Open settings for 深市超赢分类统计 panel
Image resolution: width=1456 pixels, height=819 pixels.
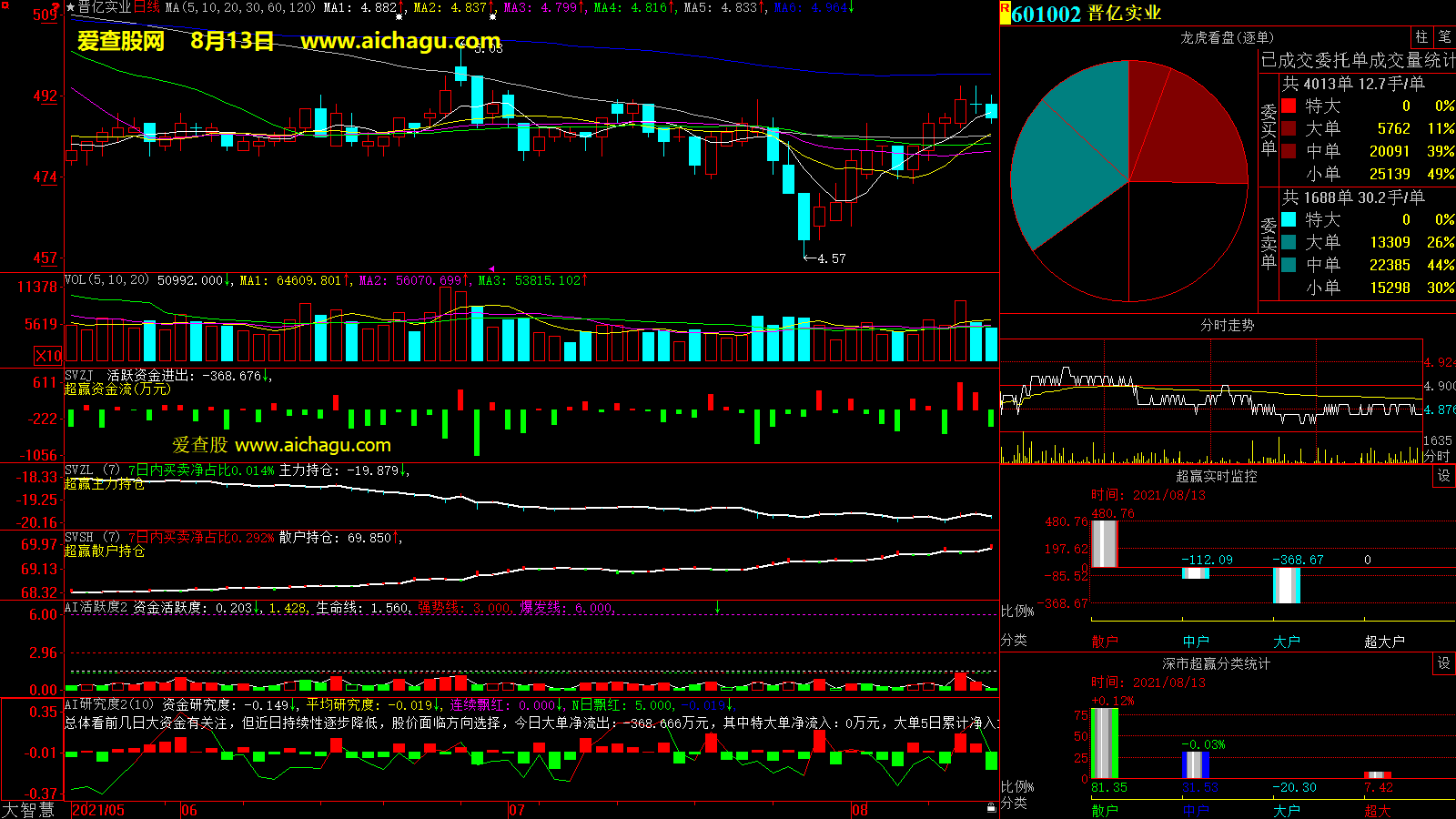tap(1444, 663)
